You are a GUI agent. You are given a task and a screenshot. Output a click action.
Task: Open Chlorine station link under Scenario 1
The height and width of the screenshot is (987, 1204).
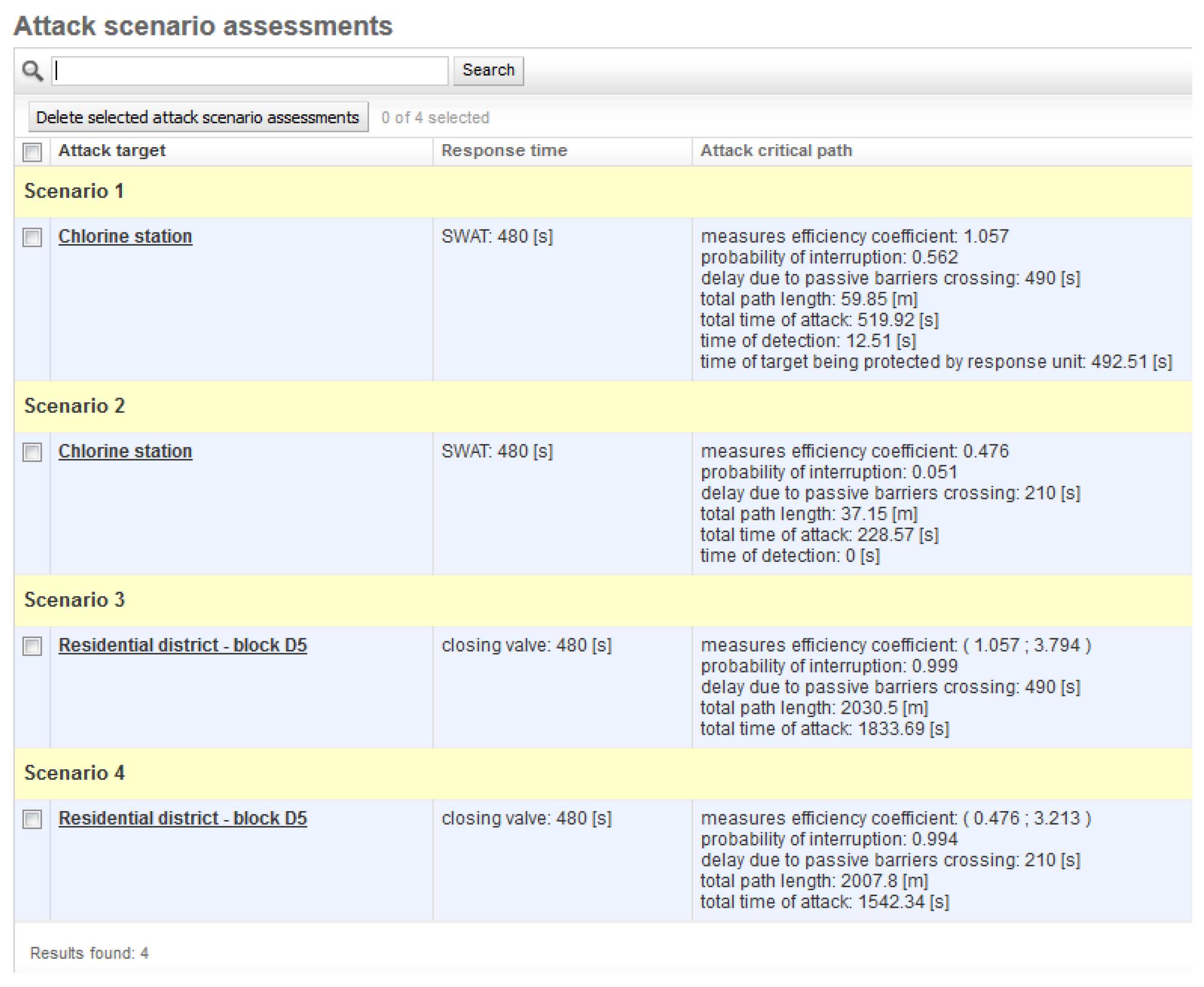(x=125, y=236)
